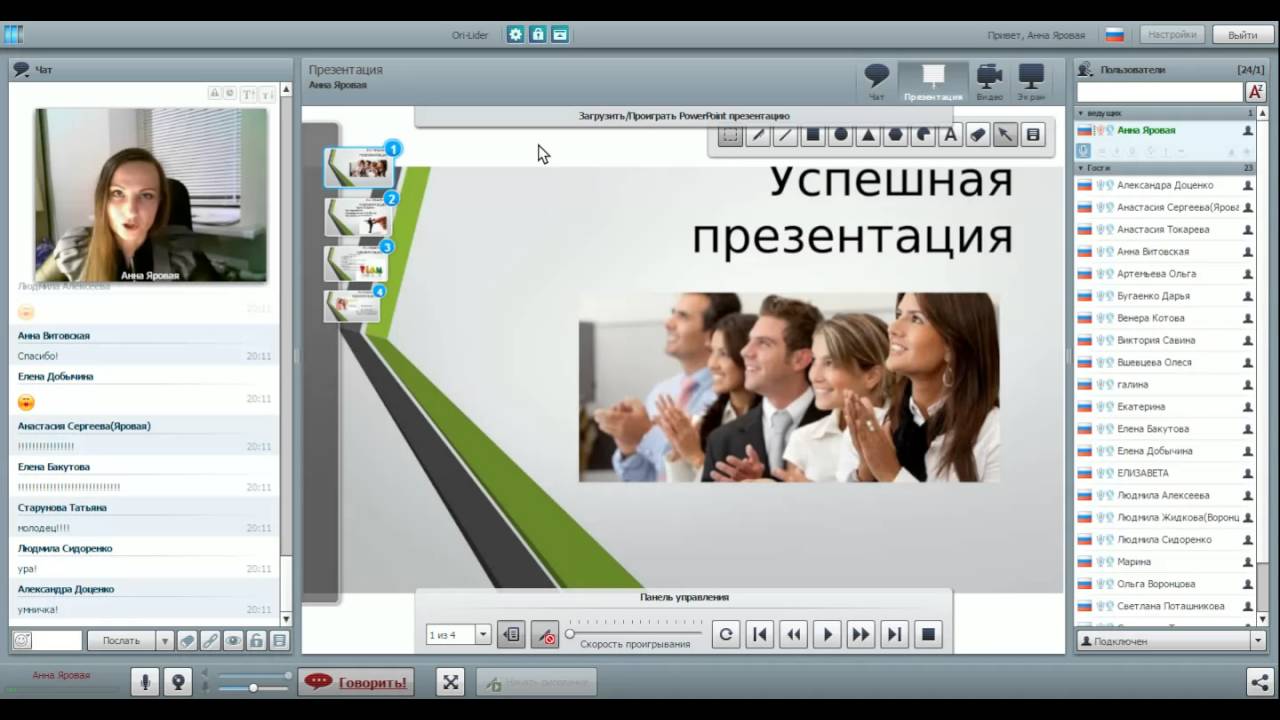Go to the previous slide with rewind

tap(794, 634)
